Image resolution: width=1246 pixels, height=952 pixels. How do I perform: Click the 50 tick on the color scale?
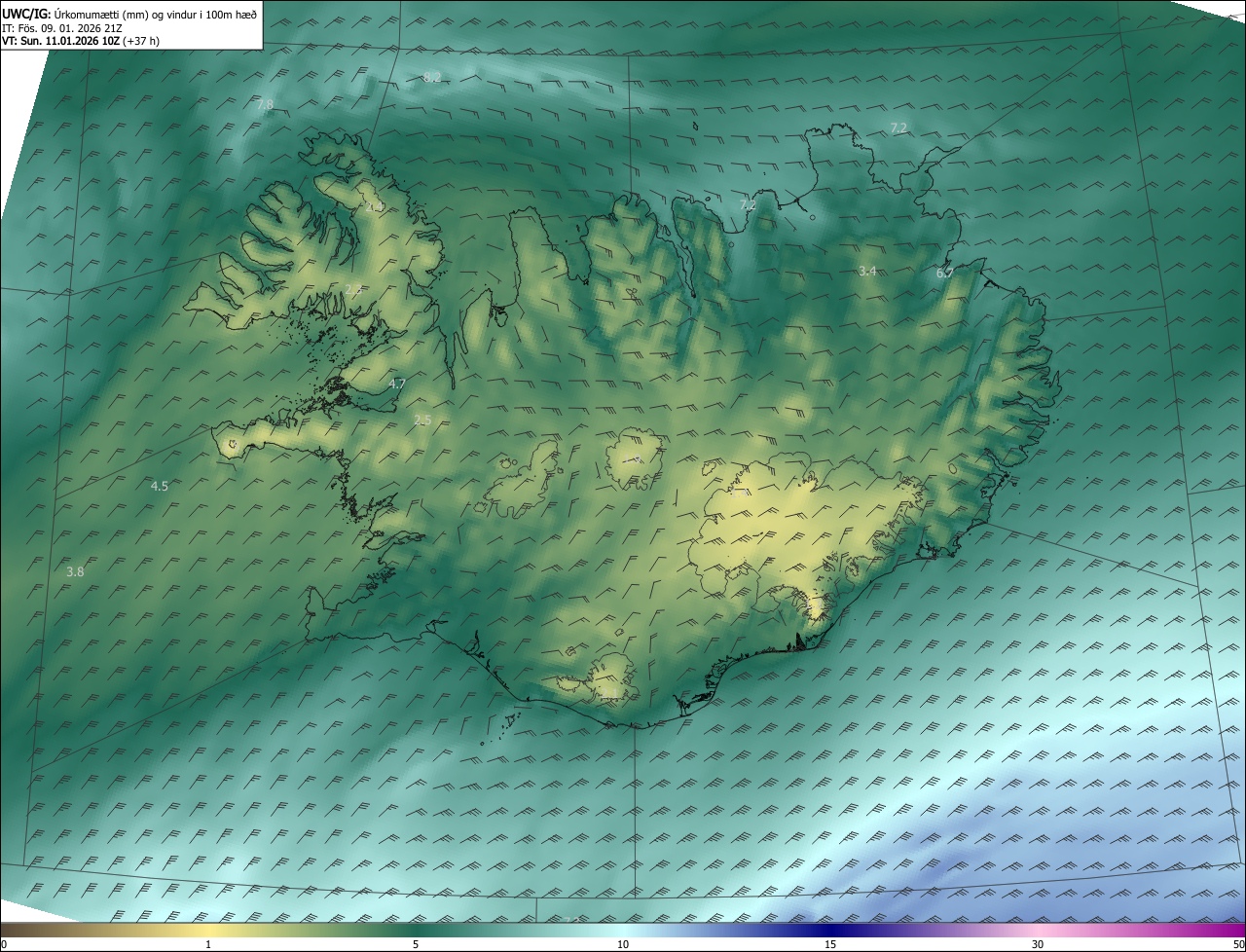tap(1238, 944)
